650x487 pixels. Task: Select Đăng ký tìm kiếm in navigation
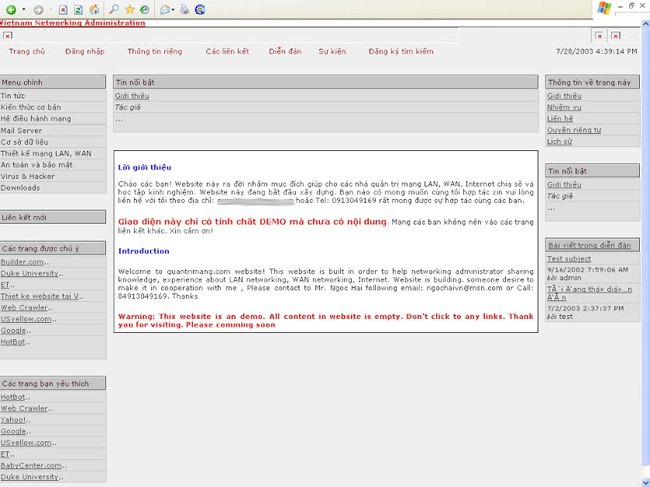pyautogui.click(x=401, y=51)
